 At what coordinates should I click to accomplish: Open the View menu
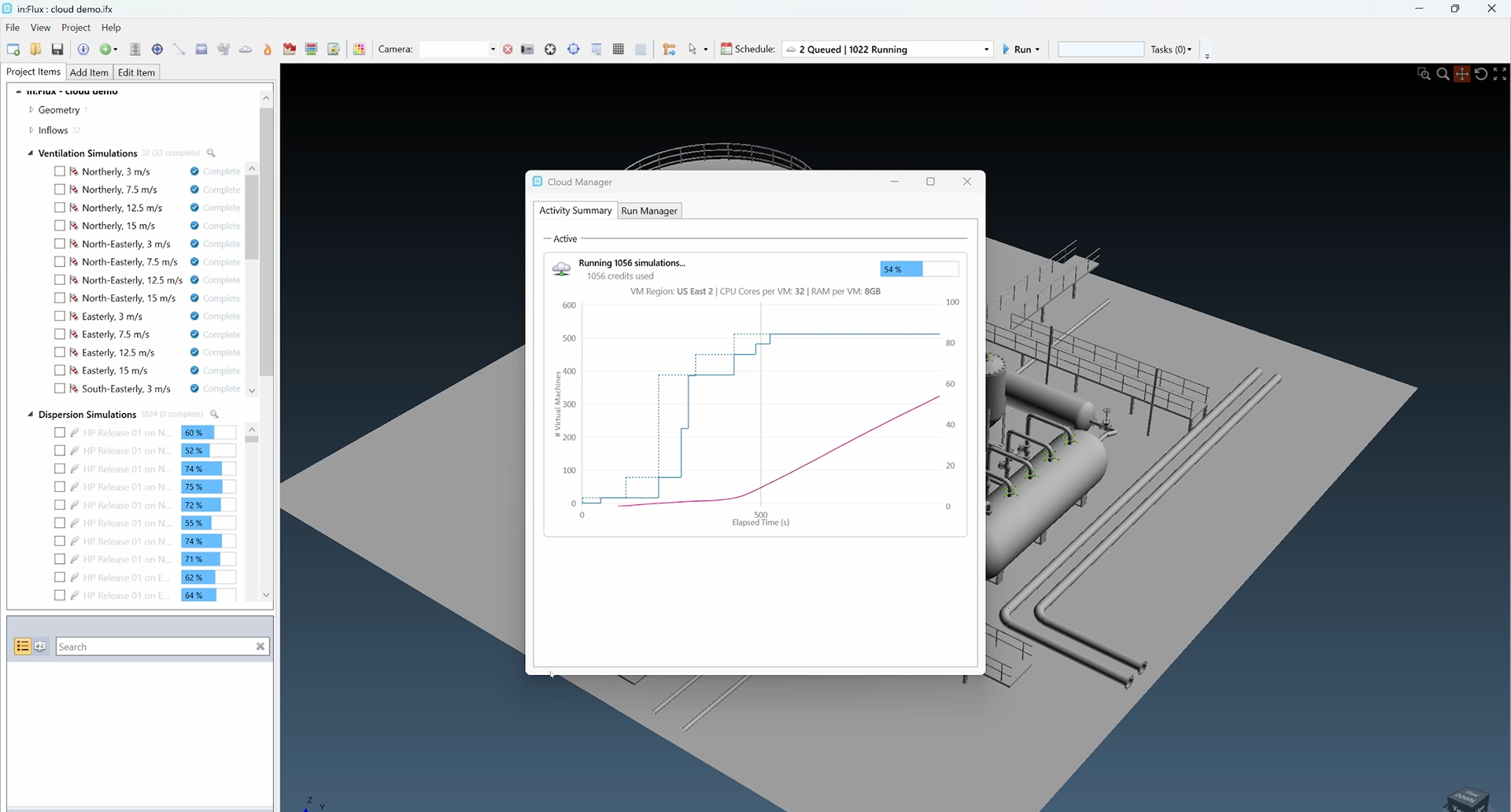[40, 28]
